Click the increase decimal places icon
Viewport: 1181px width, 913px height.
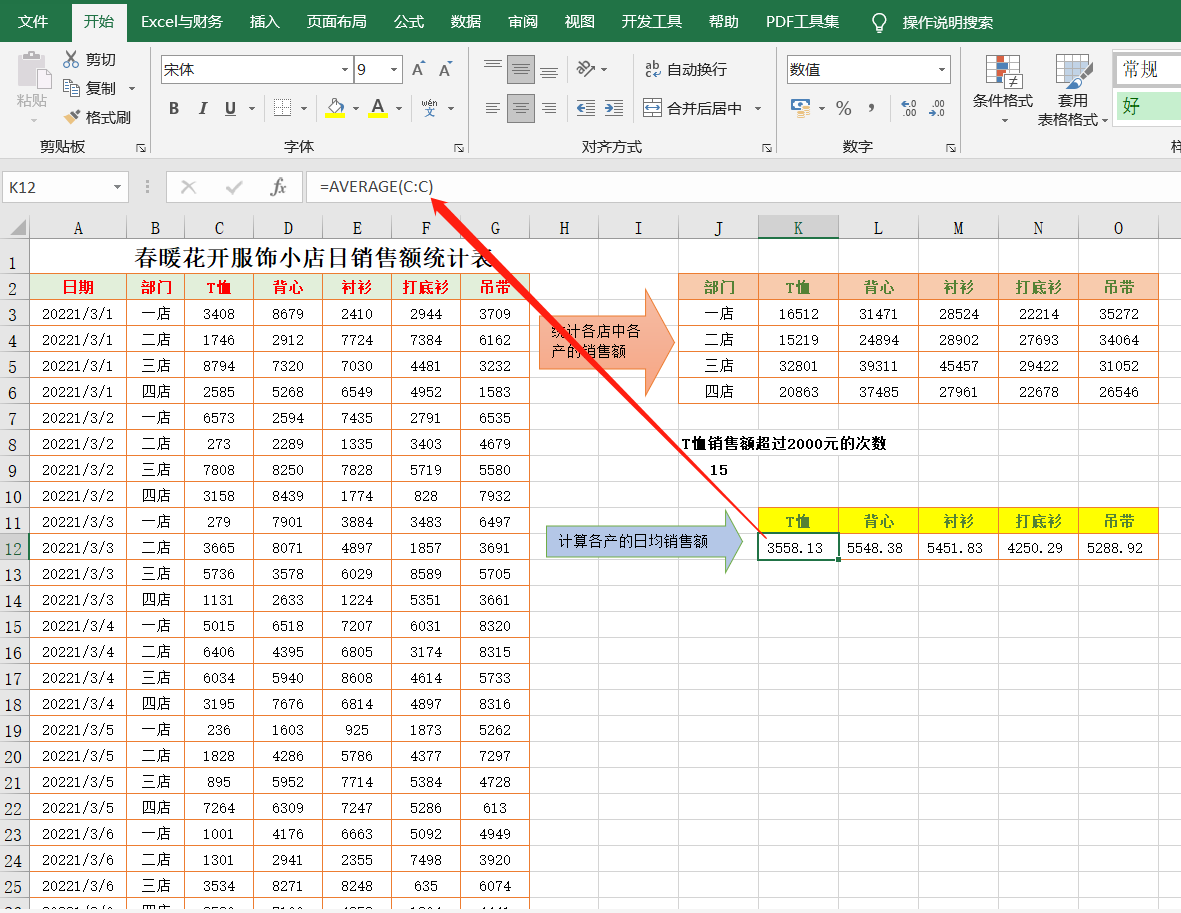coord(908,108)
